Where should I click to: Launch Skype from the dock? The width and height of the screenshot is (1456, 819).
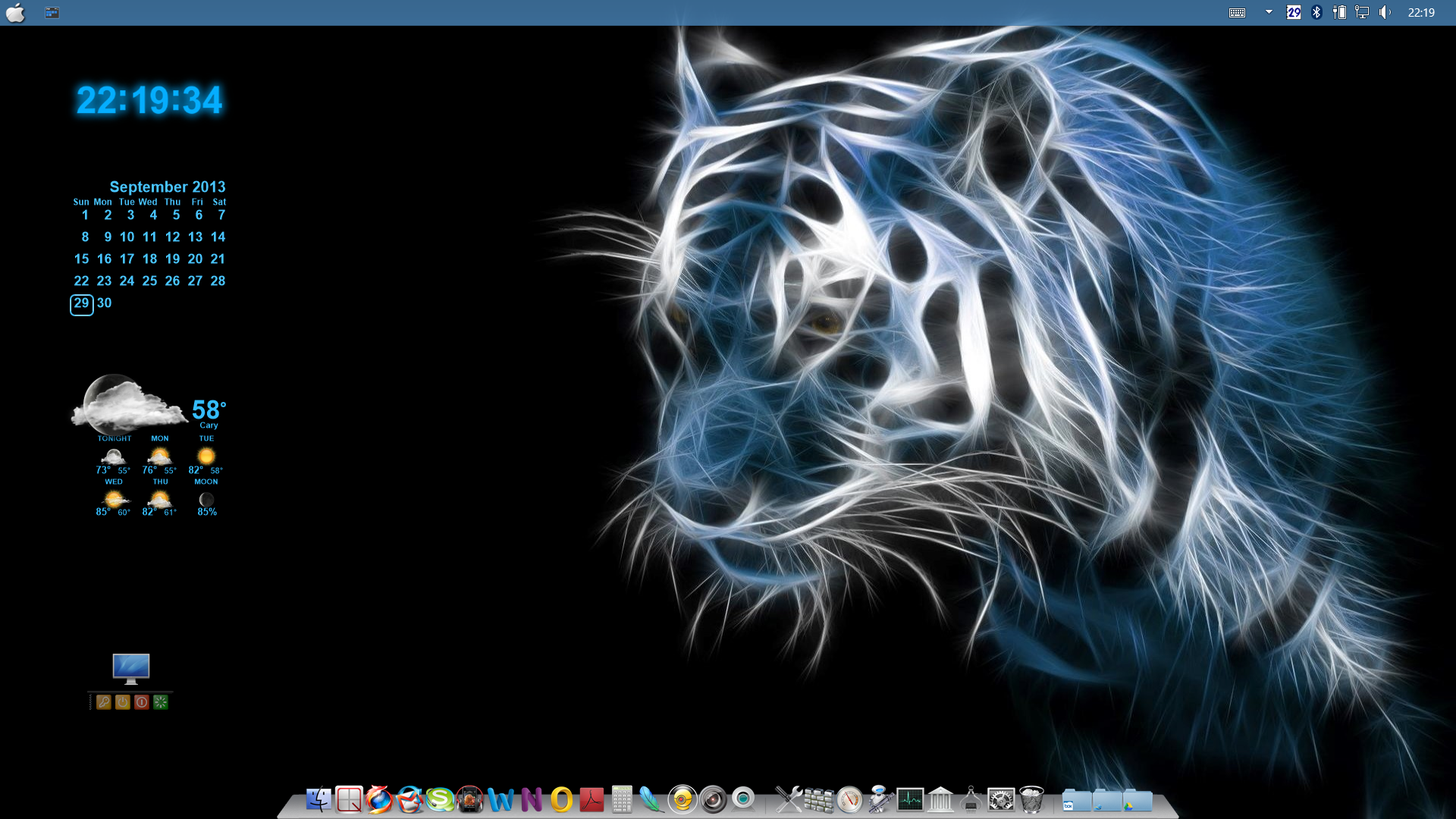coord(440,799)
